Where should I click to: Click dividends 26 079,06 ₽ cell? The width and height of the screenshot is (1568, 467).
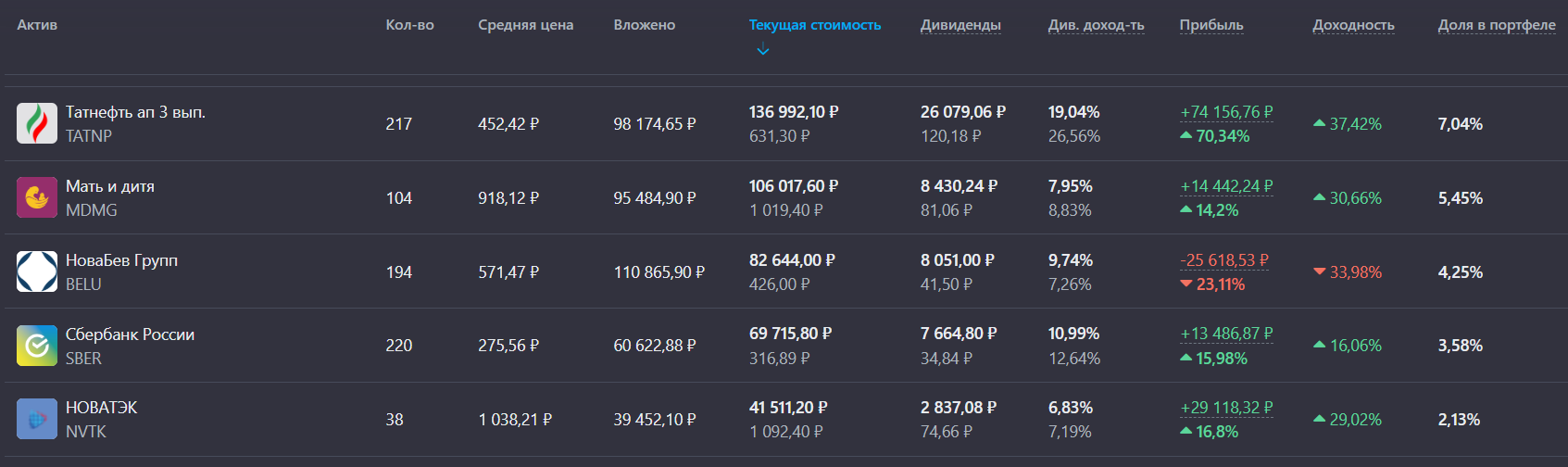[x=963, y=112]
